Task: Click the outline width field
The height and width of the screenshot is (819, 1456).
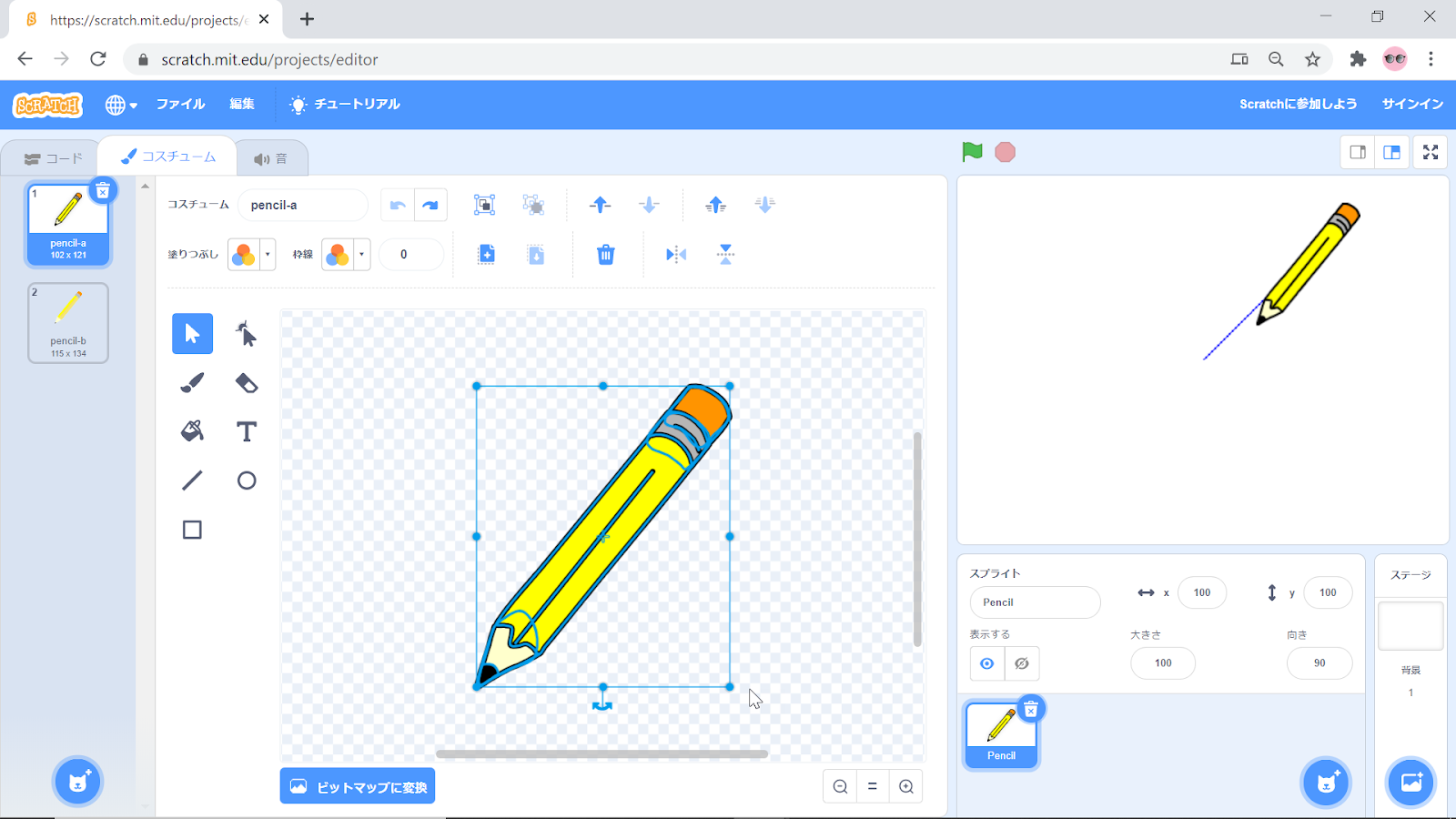Action: [411, 255]
